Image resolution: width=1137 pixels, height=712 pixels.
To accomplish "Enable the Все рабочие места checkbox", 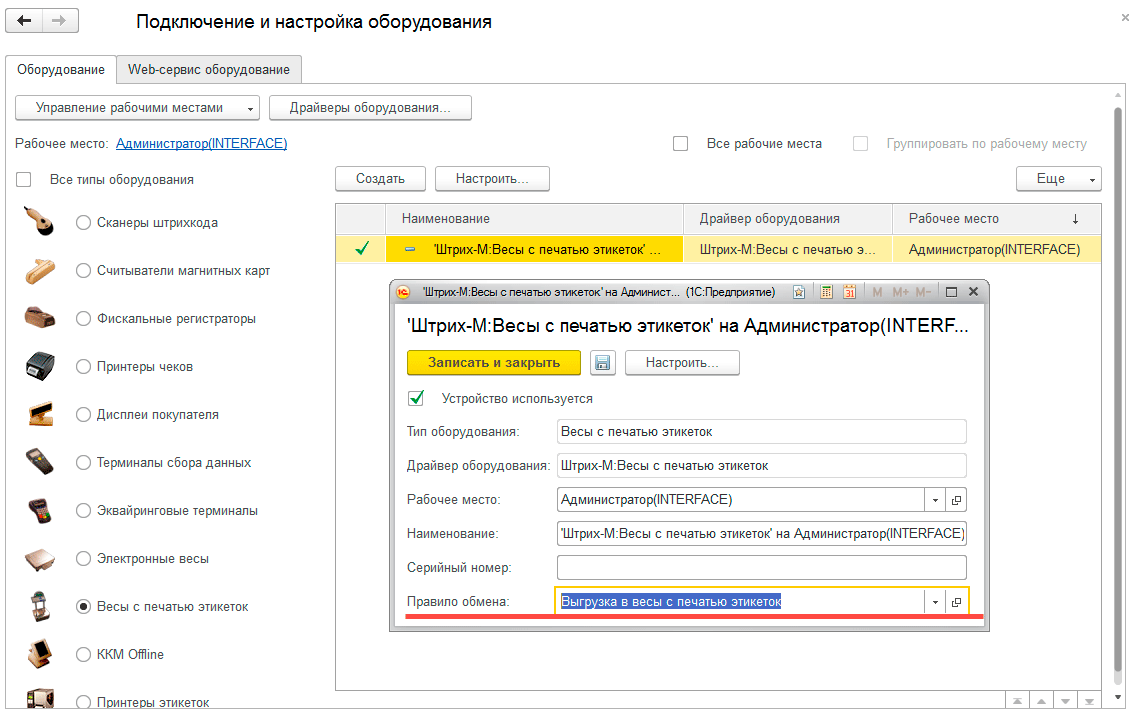I will coord(681,144).
